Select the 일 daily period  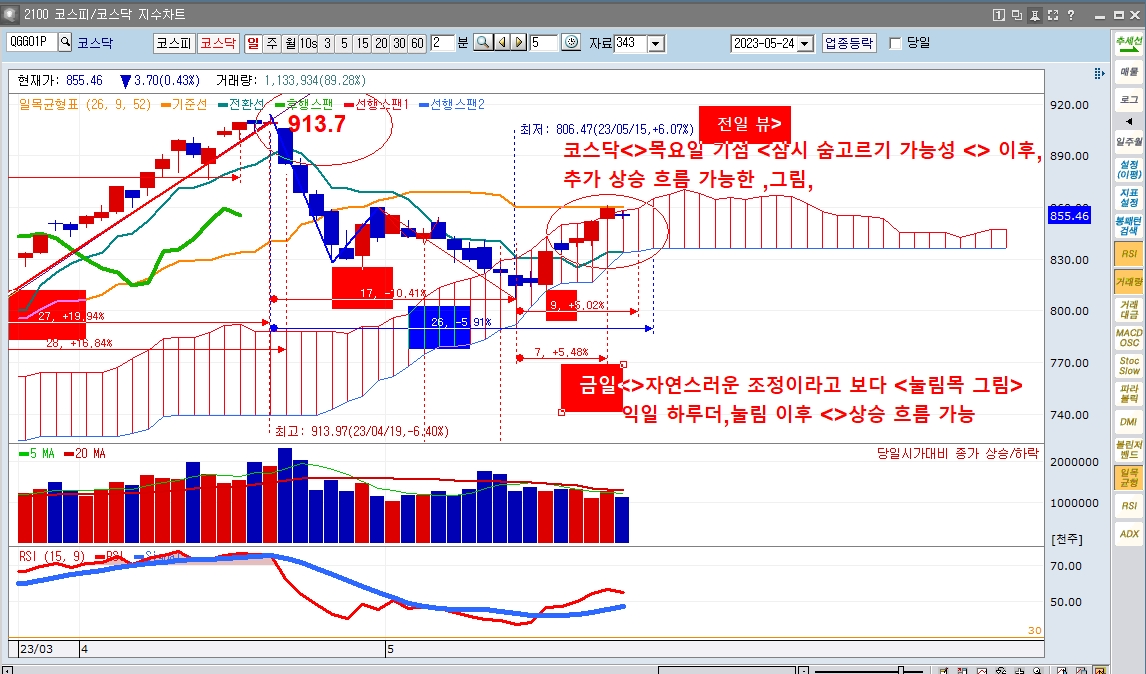tap(253, 43)
